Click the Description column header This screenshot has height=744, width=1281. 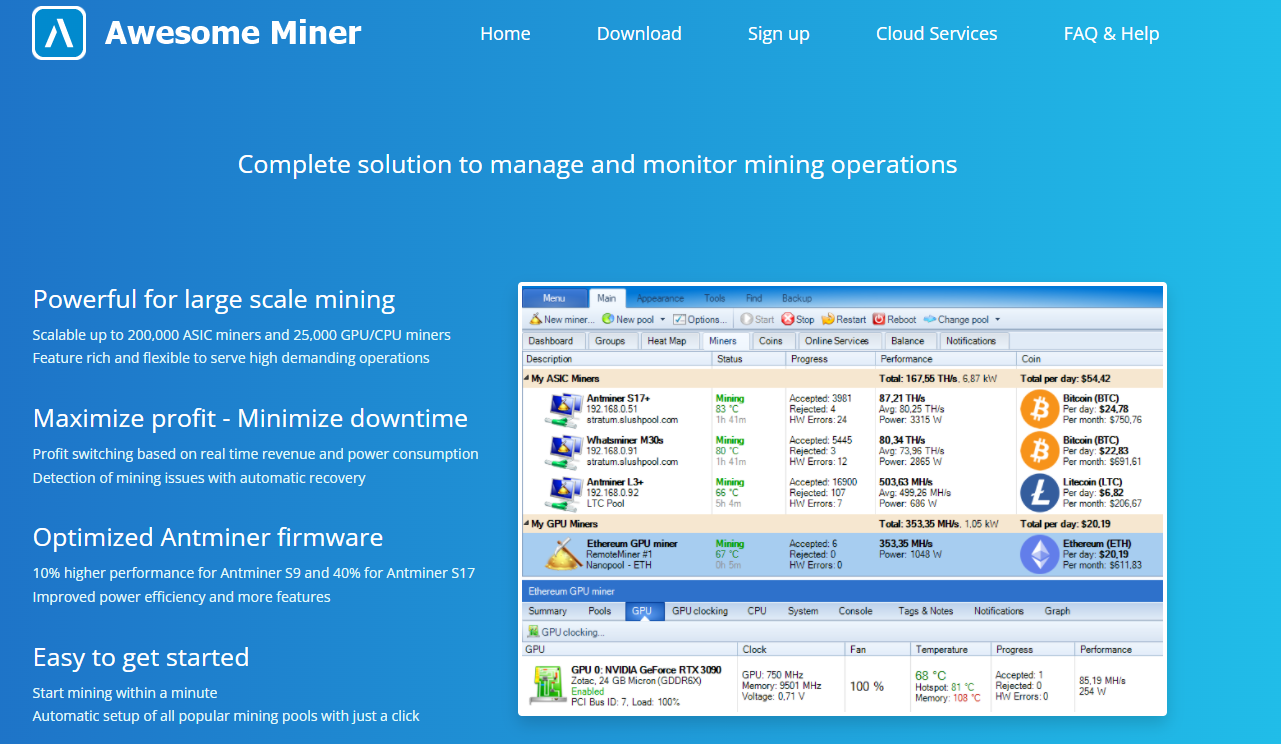coord(617,358)
